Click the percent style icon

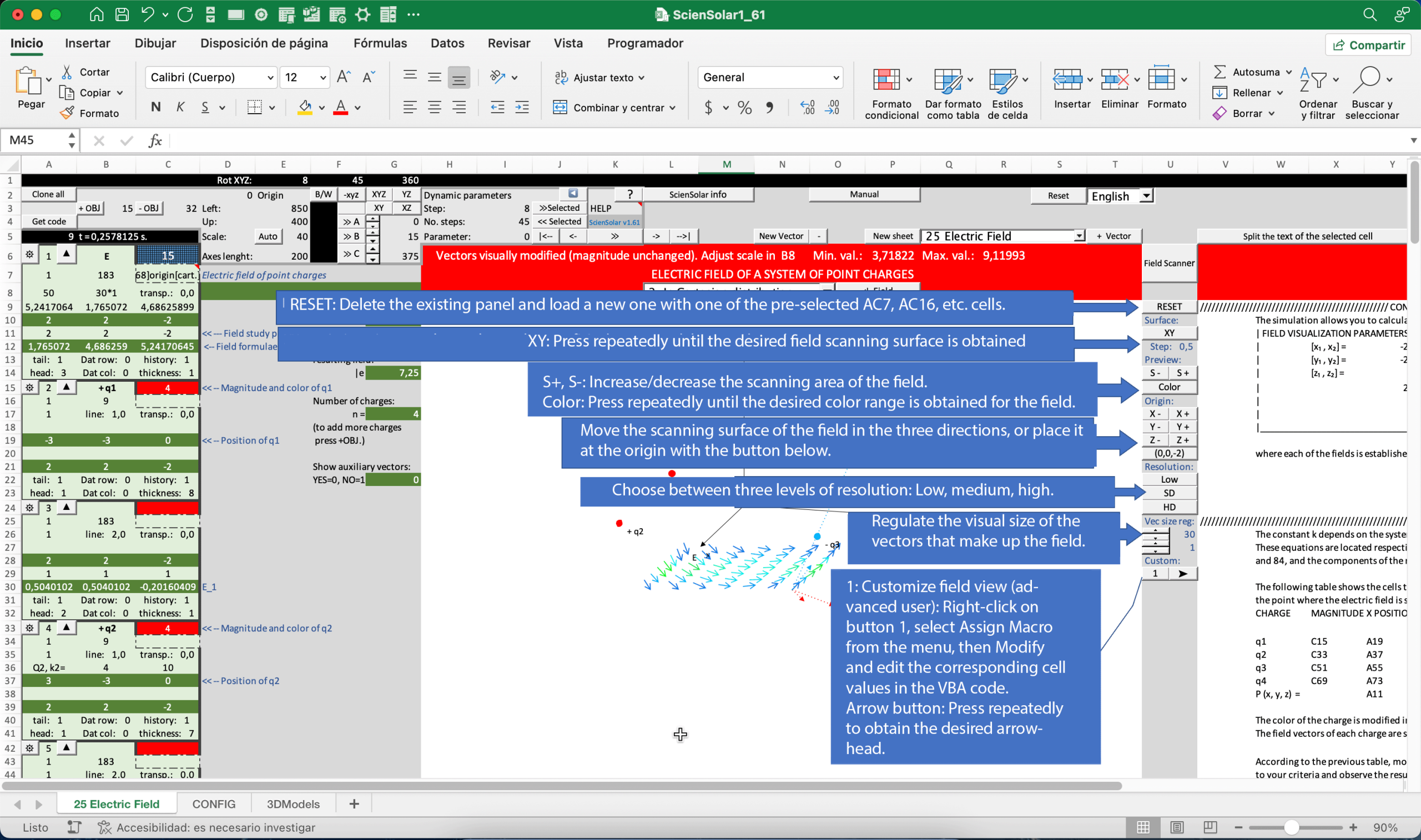(744, 108)
